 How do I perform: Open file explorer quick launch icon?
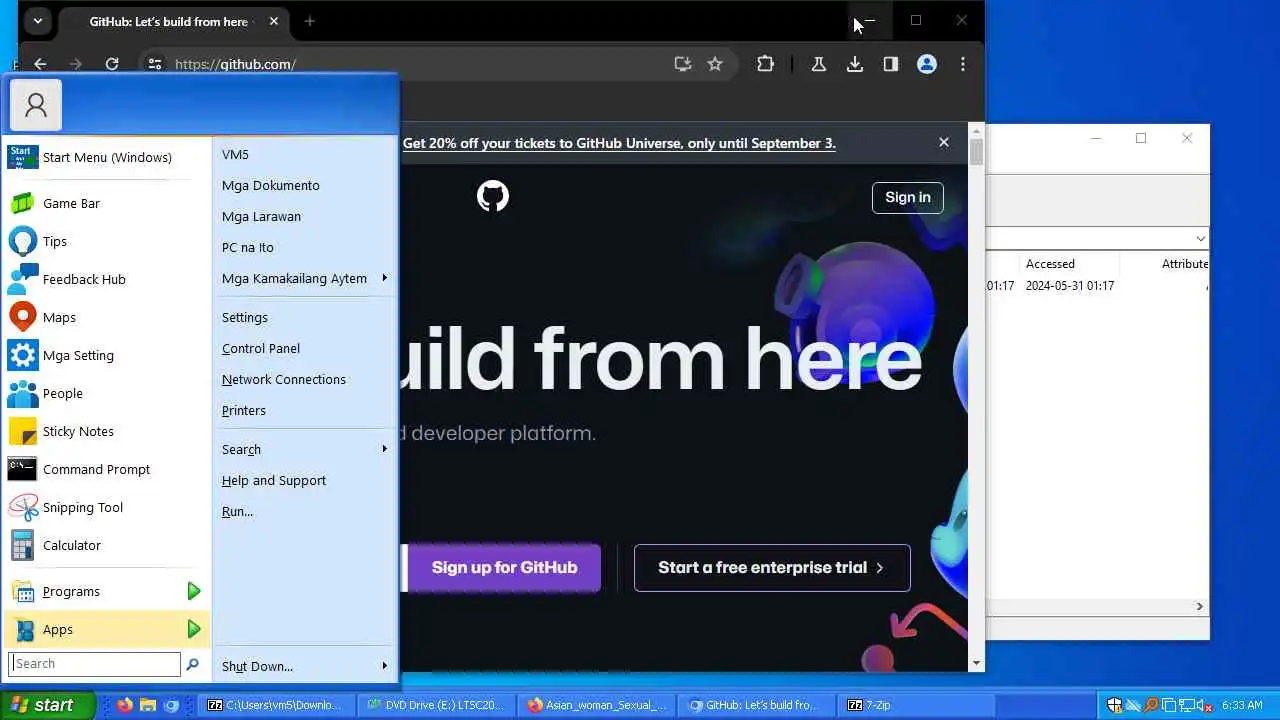pyautogui.click(x=148, y=705)
